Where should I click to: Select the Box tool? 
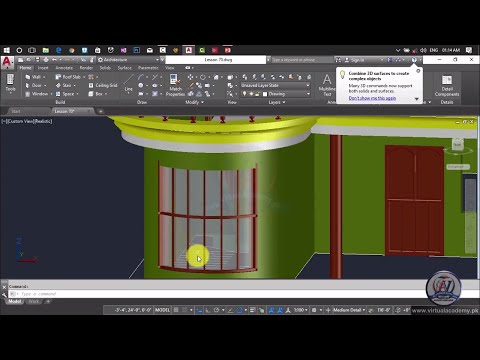[96, 94]
